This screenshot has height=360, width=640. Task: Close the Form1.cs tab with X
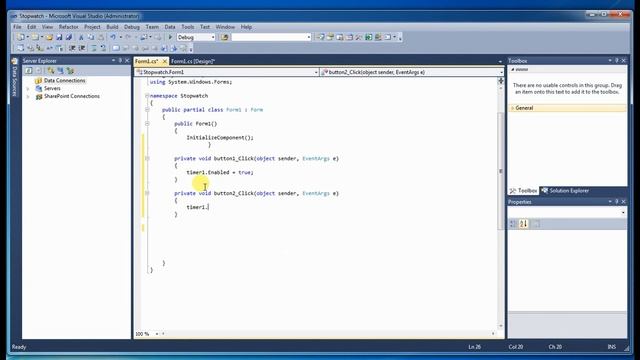coord(164,61)
